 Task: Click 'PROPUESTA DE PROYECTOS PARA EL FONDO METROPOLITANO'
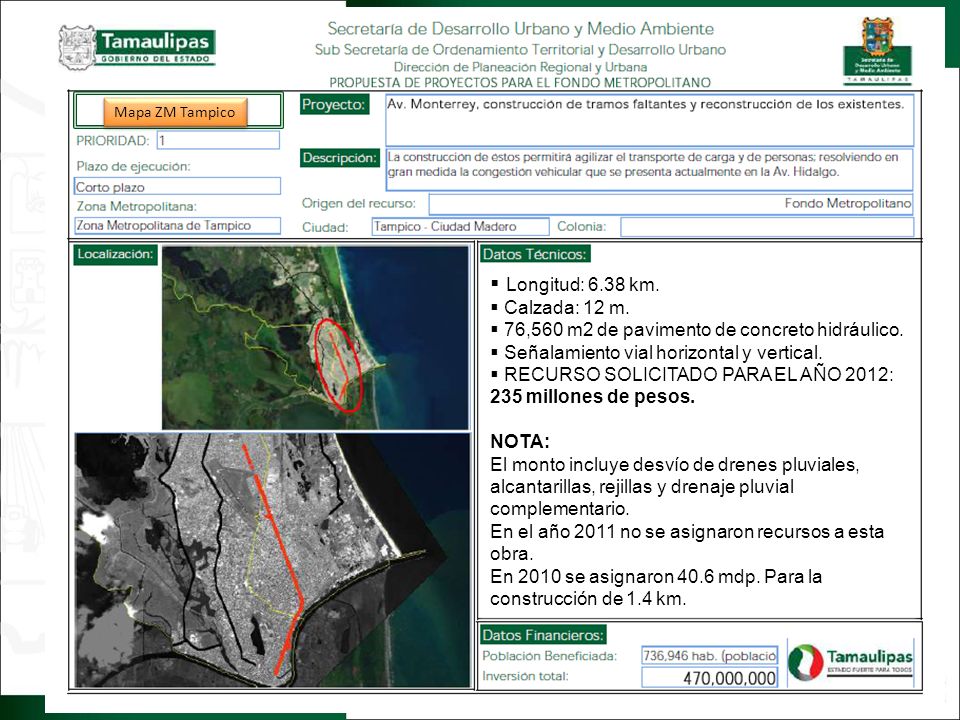520,83
